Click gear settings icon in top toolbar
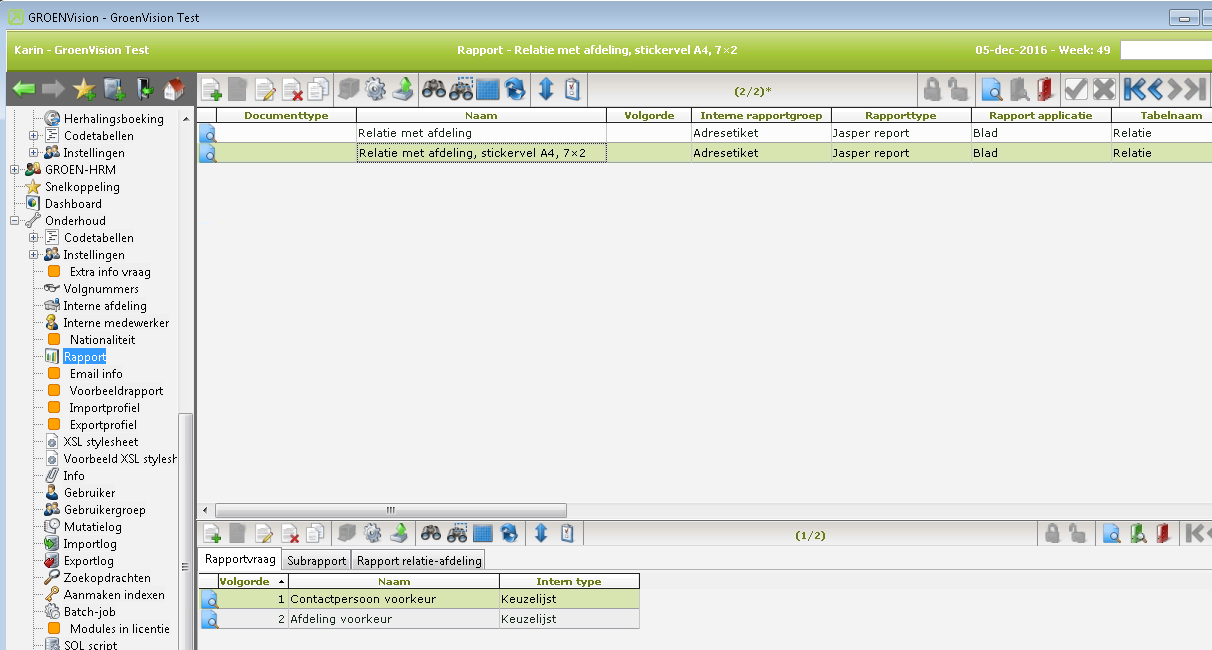Viewport: 1212px width, 650px height. pyautogui.click(x=375, y=90)
